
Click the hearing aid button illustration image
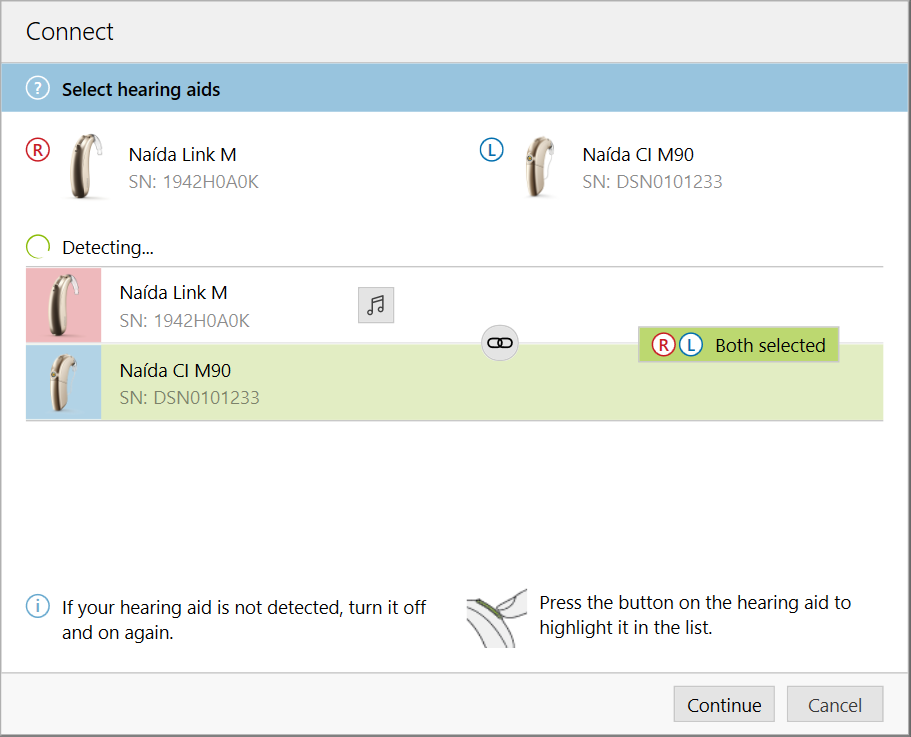(x=497, y=617)
